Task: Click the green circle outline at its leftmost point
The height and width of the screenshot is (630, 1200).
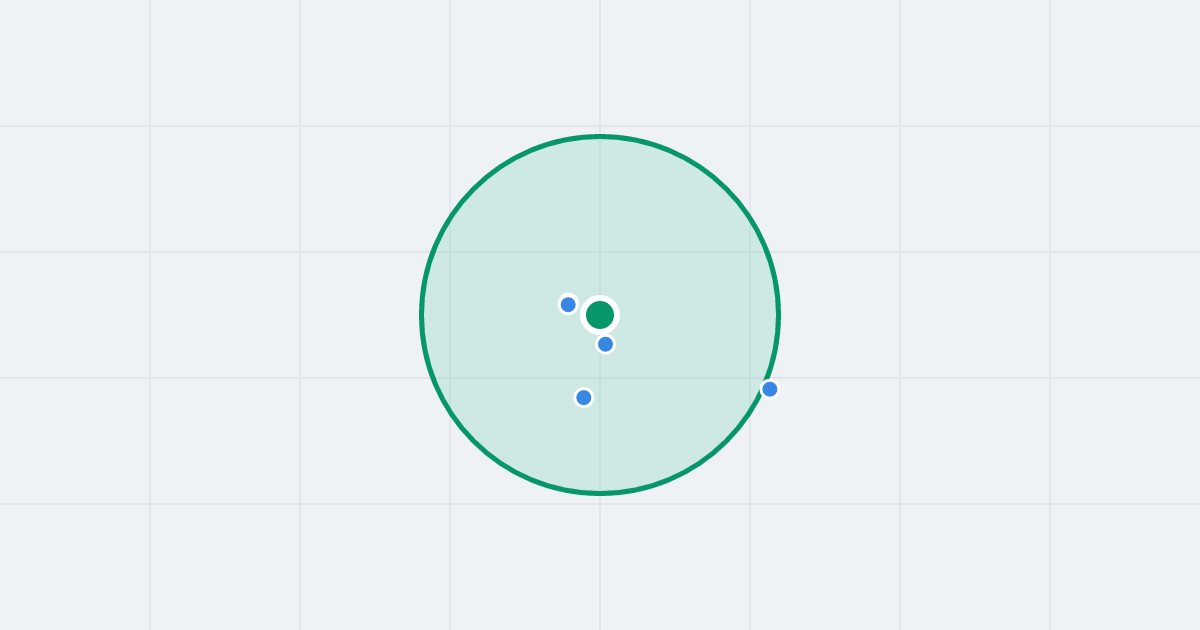Action: click(422, 315)
